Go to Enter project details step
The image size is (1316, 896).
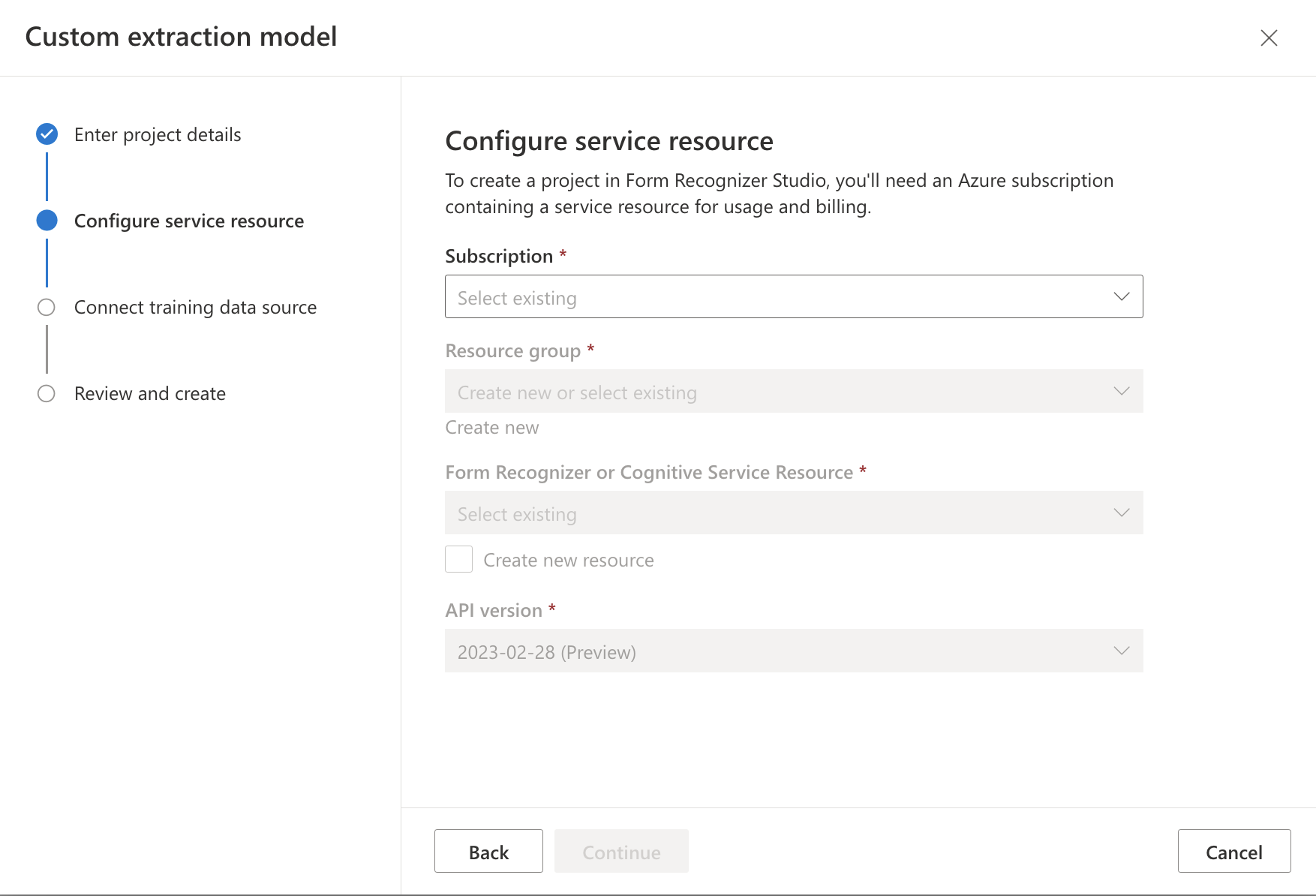[x=158, y=134]
